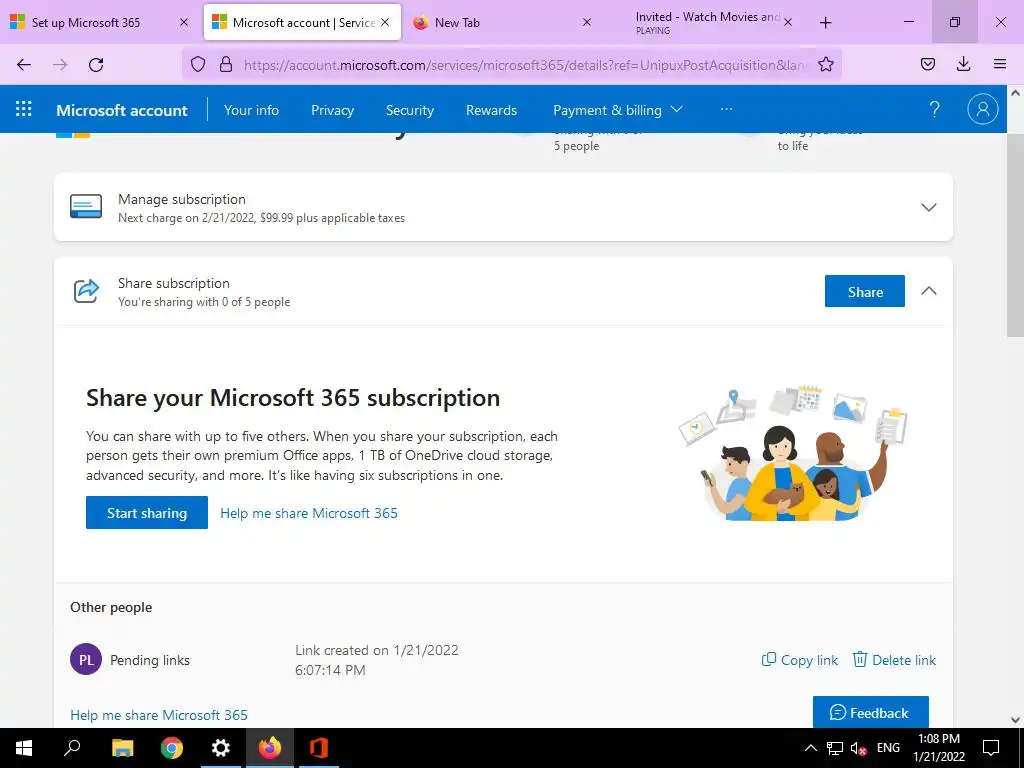Click the scrollbar up arrow
The image size is (1024, 768).
[1015, 93]
